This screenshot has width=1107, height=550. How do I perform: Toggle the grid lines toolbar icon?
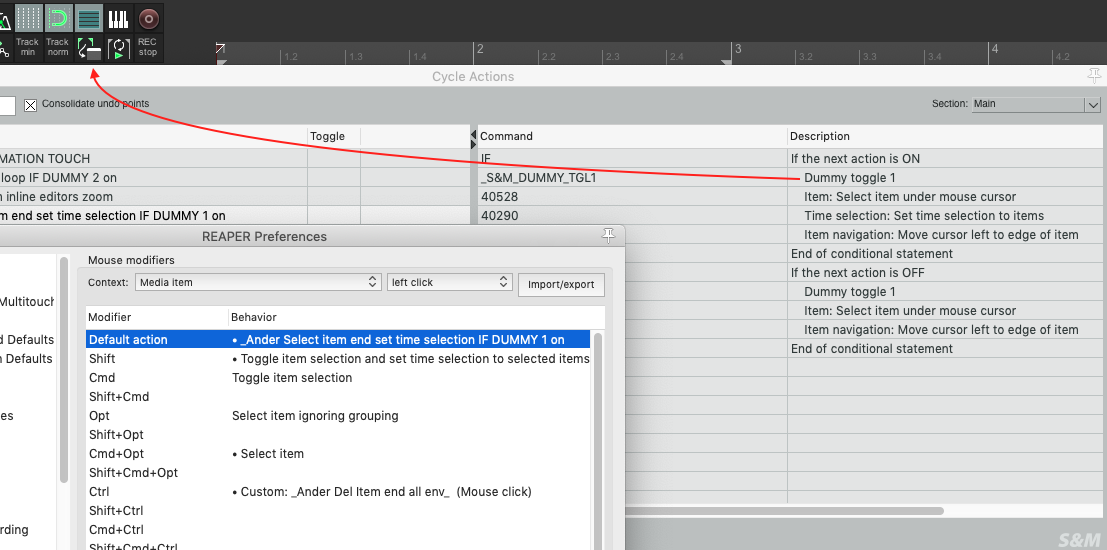coord(28,18)
